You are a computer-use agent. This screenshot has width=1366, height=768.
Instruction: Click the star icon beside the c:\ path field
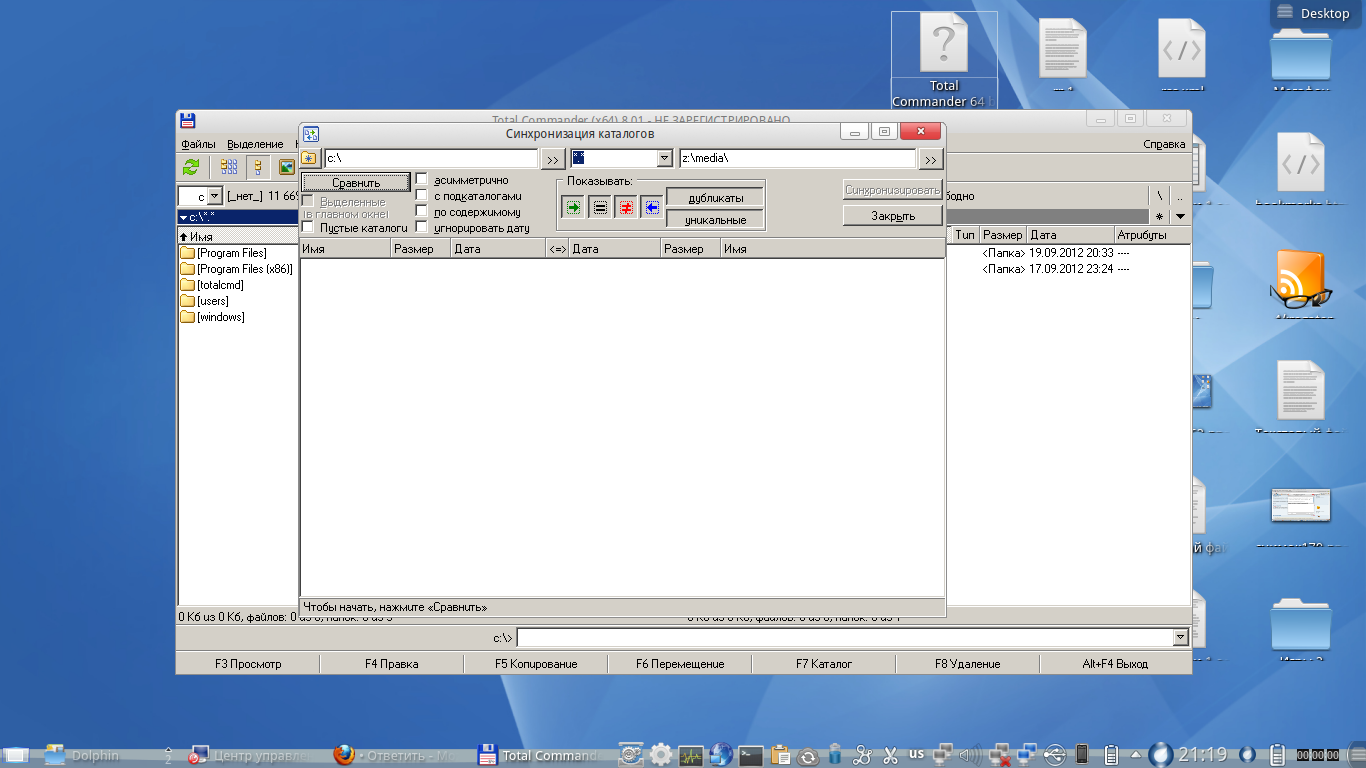(x=310, y=158)
